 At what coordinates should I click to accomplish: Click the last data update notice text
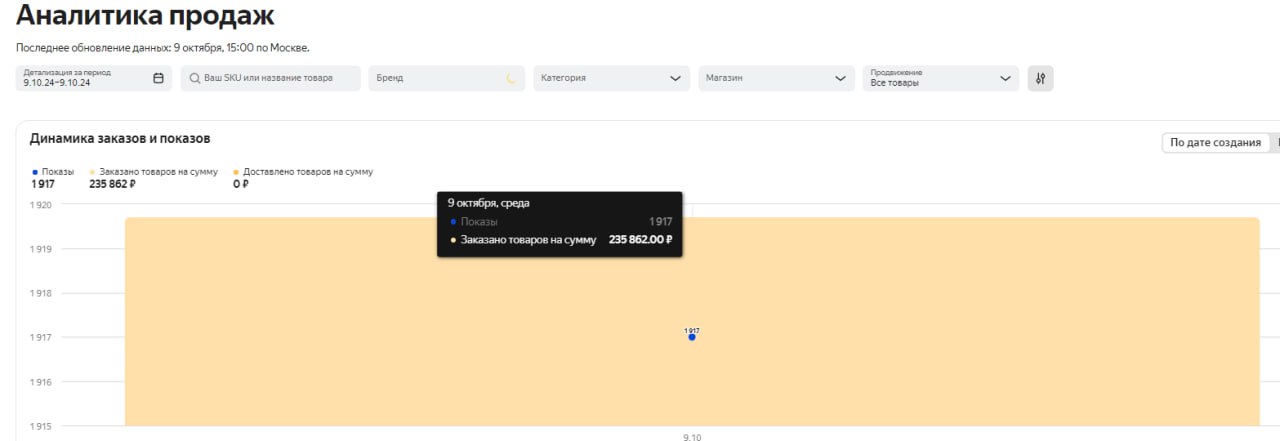click(163, 47)
